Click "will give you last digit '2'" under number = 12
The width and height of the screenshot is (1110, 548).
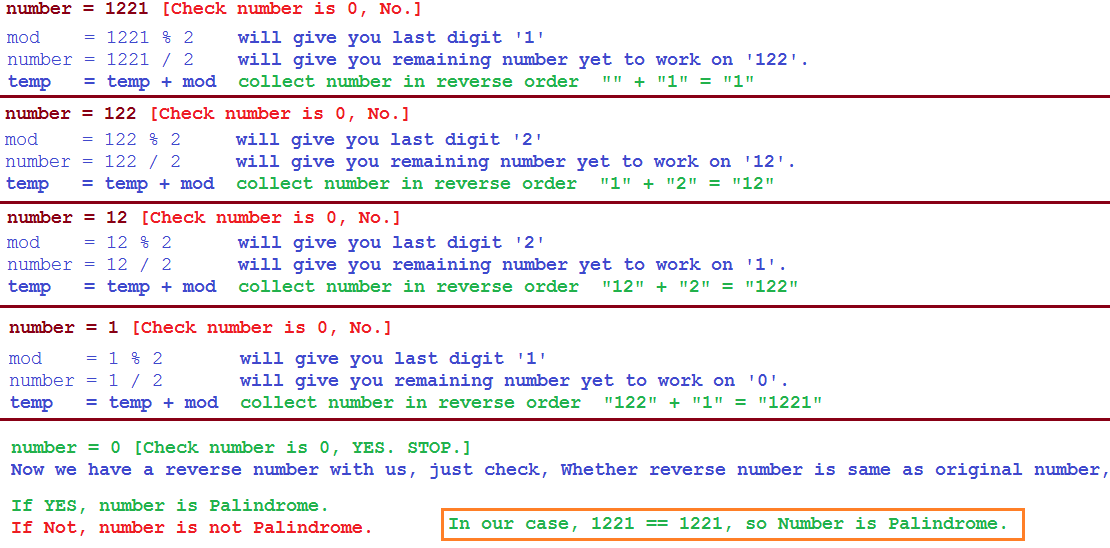click(x=391, y=243)
